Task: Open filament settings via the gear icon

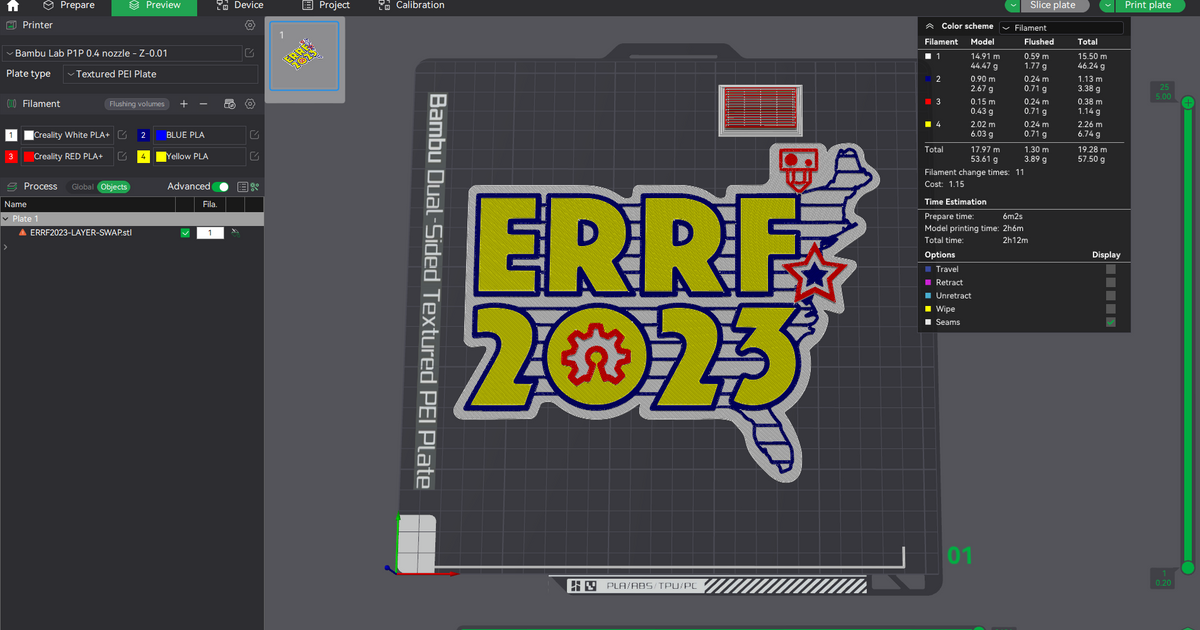Action: tap(250, 103)
